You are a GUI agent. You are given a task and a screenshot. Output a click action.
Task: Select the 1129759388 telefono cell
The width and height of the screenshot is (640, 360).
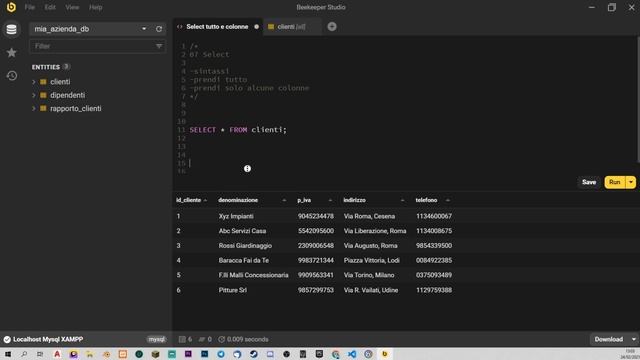(434, 290)
